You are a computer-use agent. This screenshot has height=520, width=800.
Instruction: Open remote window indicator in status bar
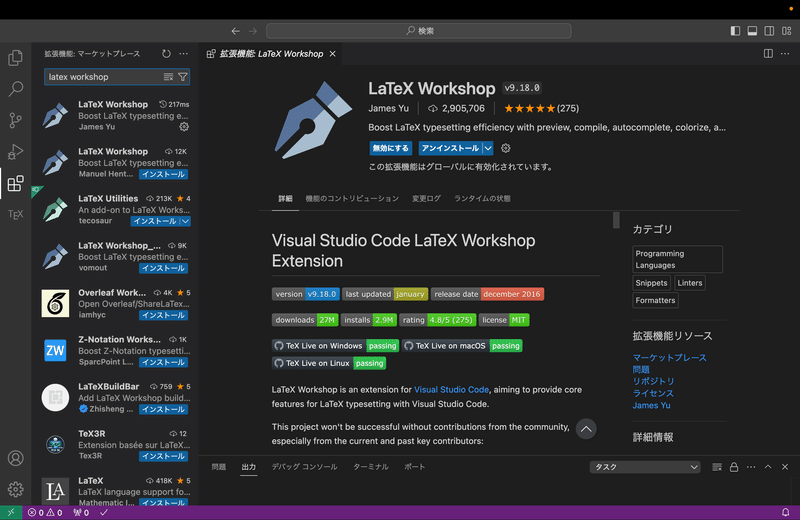point(11,512)
